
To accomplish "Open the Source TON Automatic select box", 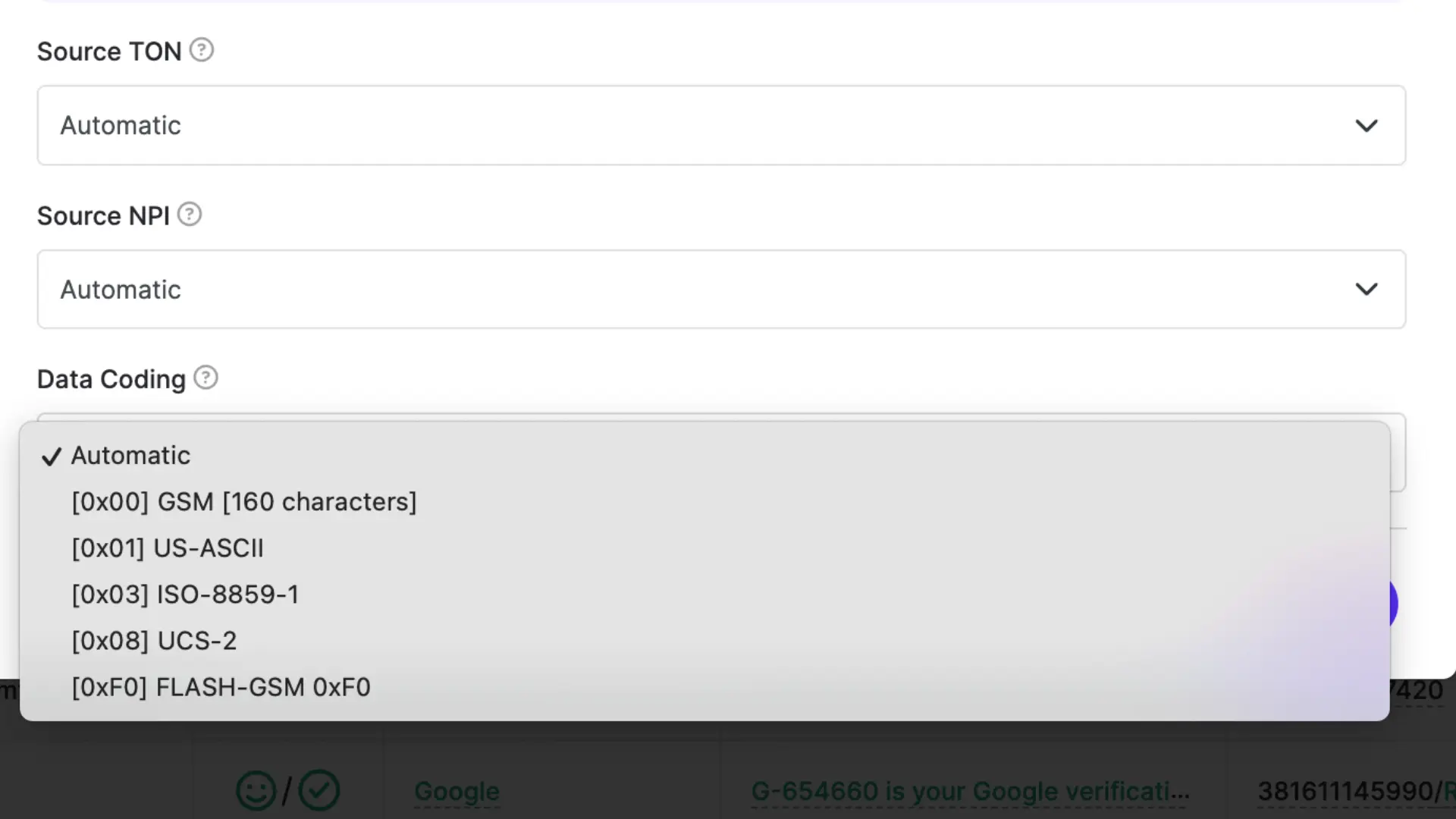I will 721,125.
